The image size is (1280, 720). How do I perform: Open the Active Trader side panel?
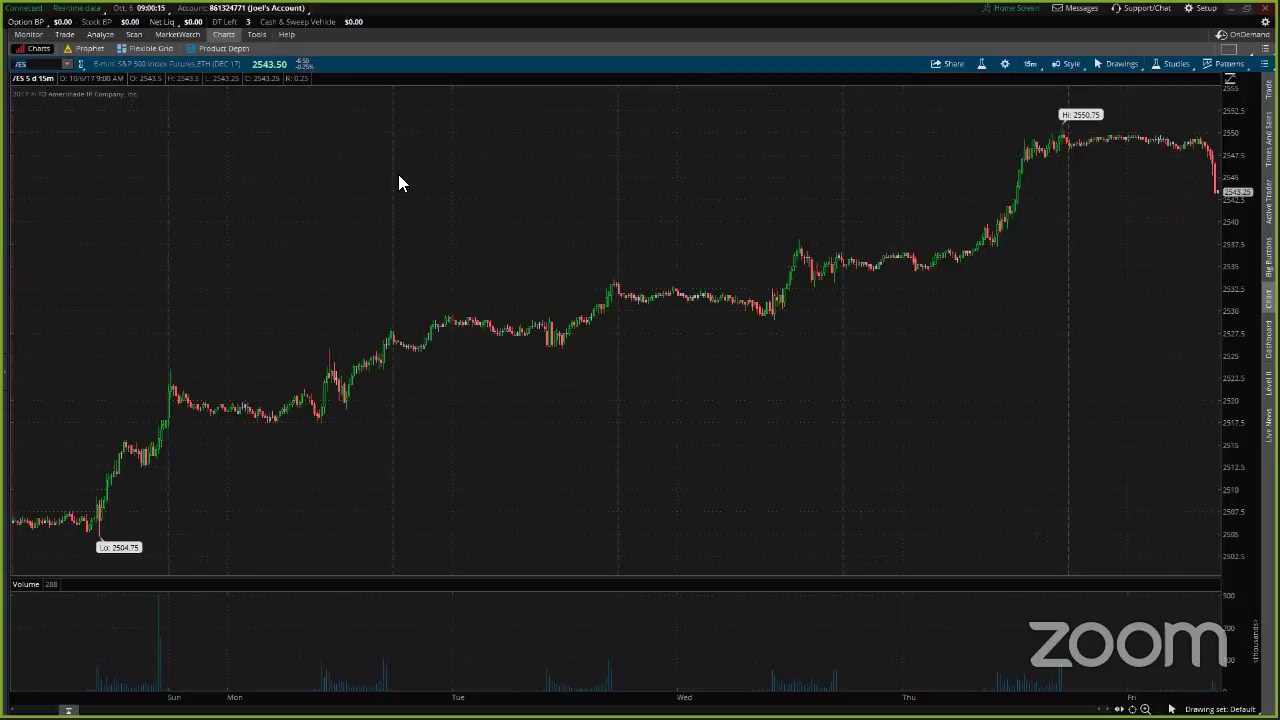pos(1270,202)
